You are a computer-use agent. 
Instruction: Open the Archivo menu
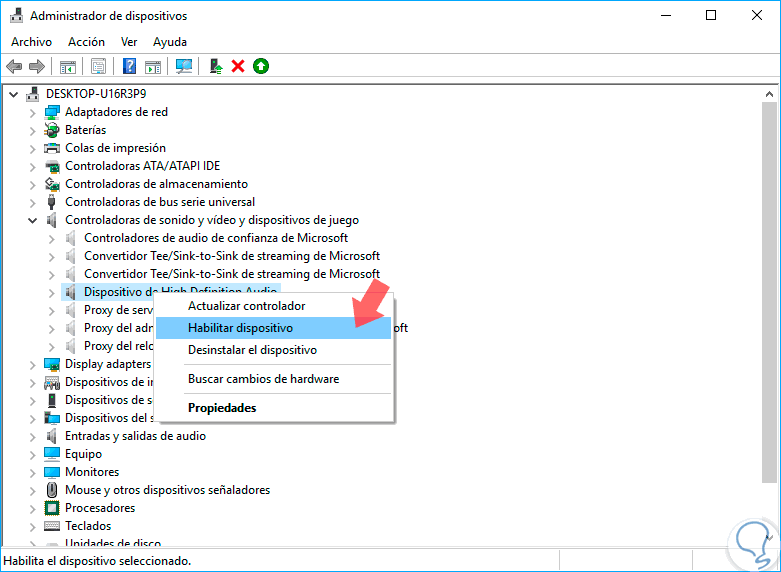pos(31,42)
